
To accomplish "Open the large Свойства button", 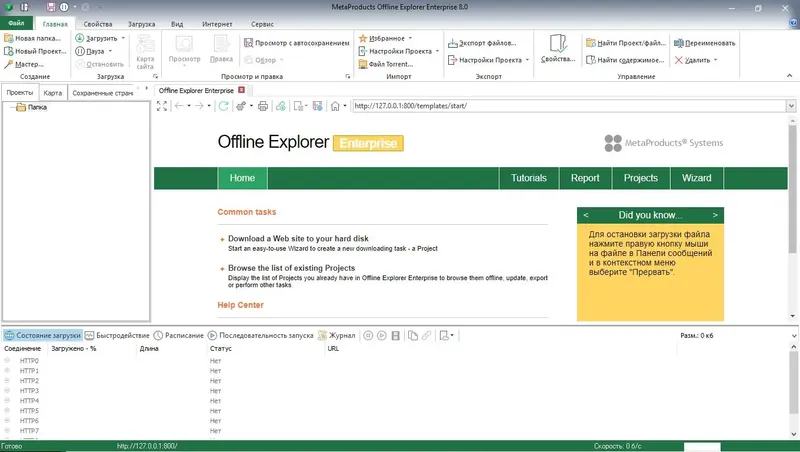I will pyautogui.click(x=558, y=49).
